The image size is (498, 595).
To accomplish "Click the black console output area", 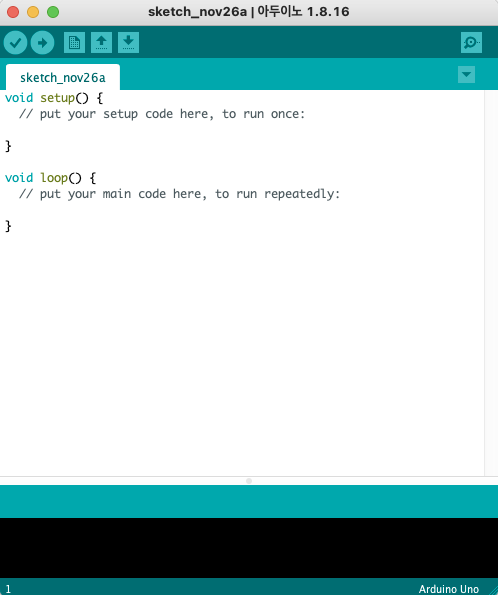I will point(249,548).
